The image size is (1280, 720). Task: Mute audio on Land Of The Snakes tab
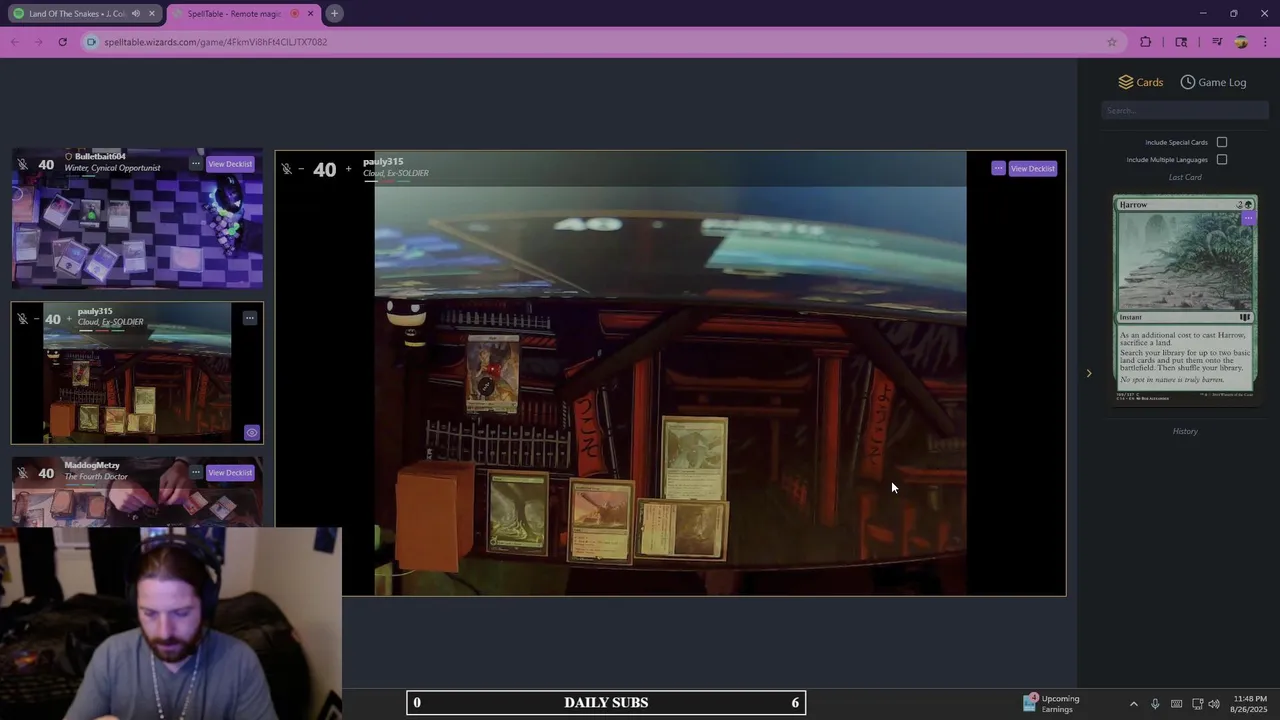click(x=135, y=14)
